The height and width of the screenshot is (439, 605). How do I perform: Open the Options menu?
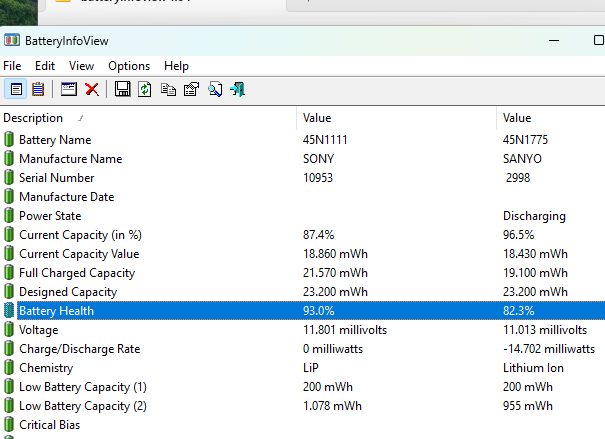[129, 66]
